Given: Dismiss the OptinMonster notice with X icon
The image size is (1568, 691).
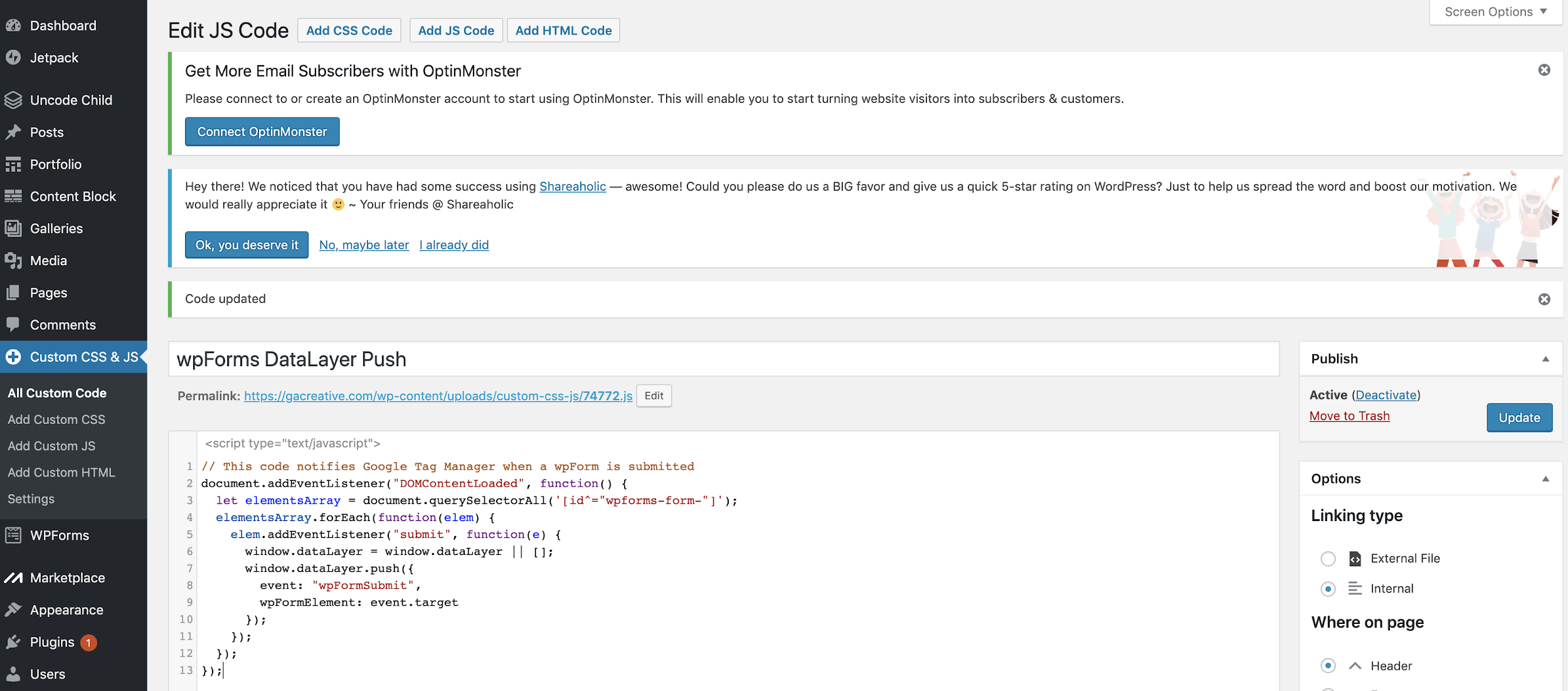Looking at the screenshot, I should [1544, 70].
